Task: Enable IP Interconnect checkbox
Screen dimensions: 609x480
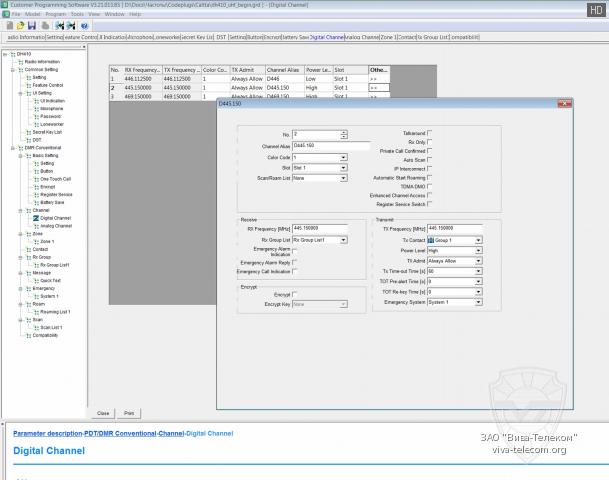Action: (x=430, y=169)
